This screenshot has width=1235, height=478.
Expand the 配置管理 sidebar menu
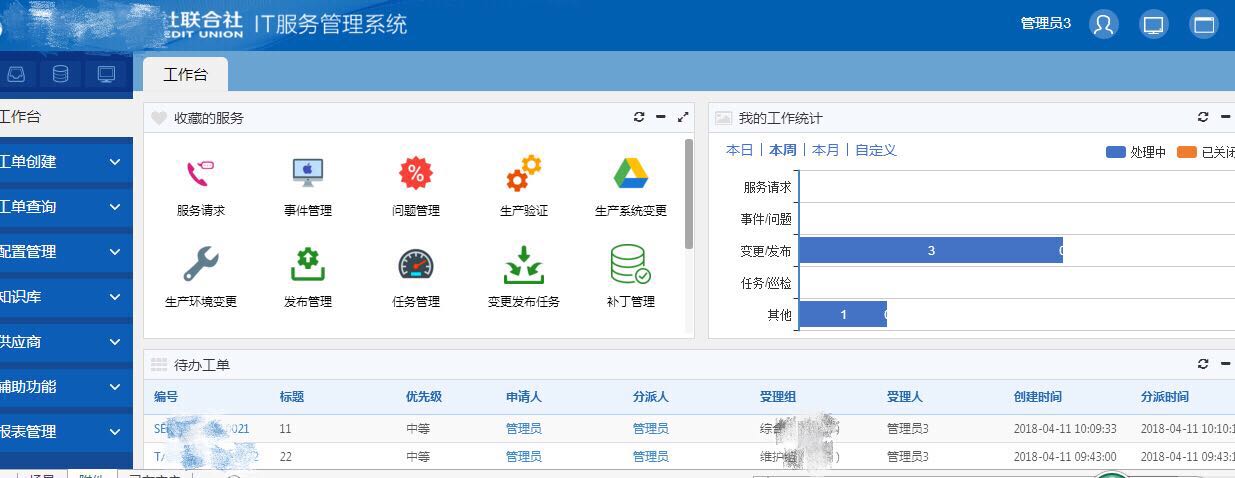65,252
